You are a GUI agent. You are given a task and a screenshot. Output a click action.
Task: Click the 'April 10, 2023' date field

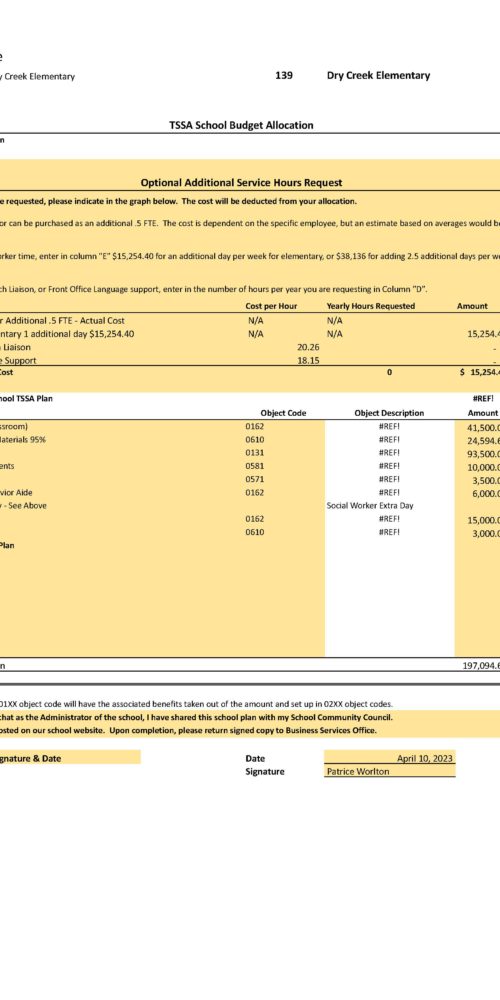coord(390,759)
